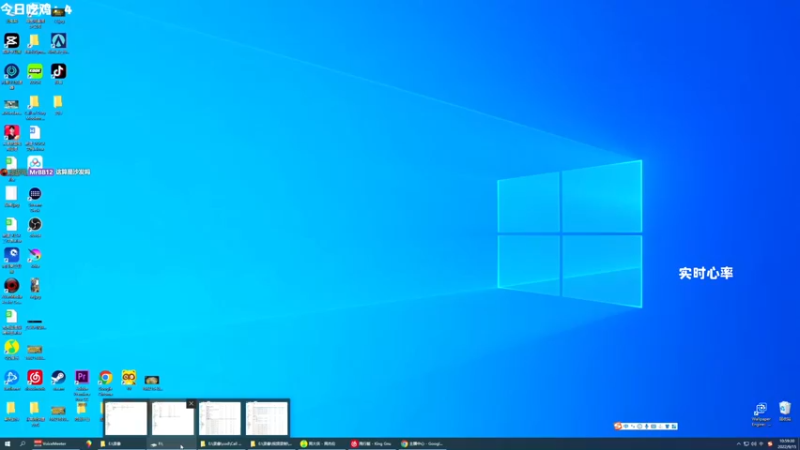This screenshot has height=450, width=800.
Task: Open taskbar search
Action: [x=22, y=444]
